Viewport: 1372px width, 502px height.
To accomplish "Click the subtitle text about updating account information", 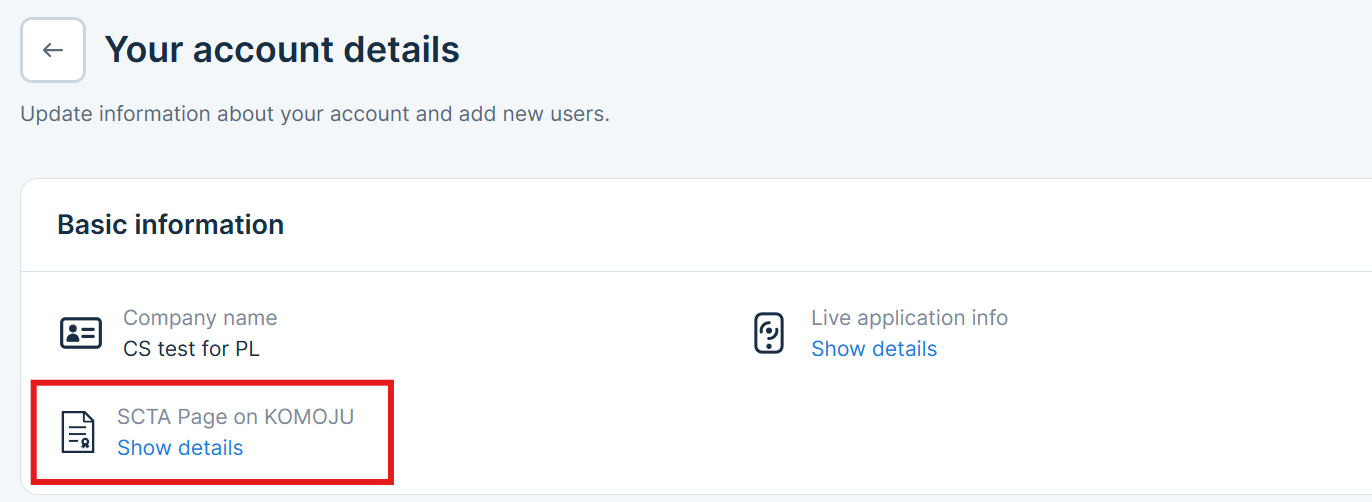I will pos(314,114).
